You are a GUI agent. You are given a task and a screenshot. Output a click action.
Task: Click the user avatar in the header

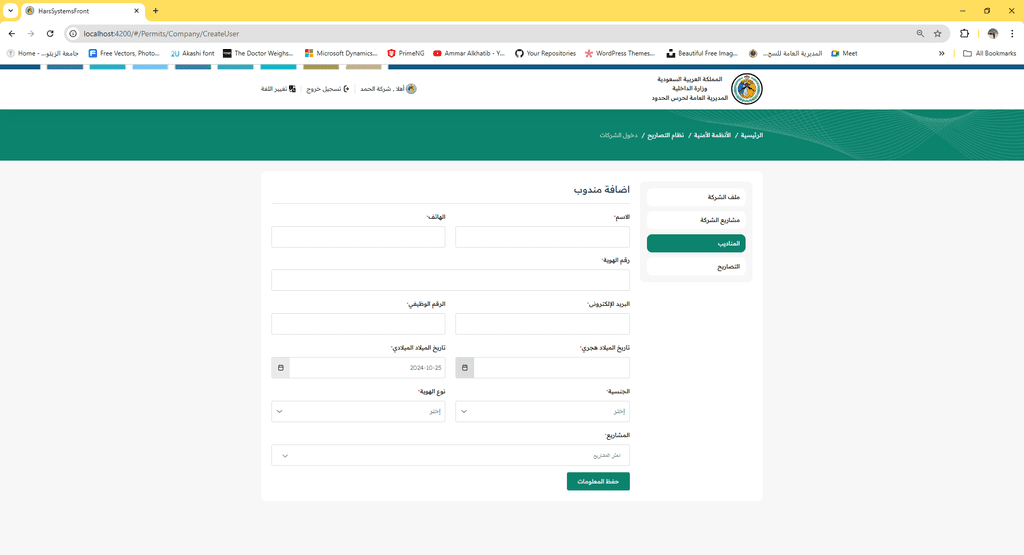tap(411, 89)
